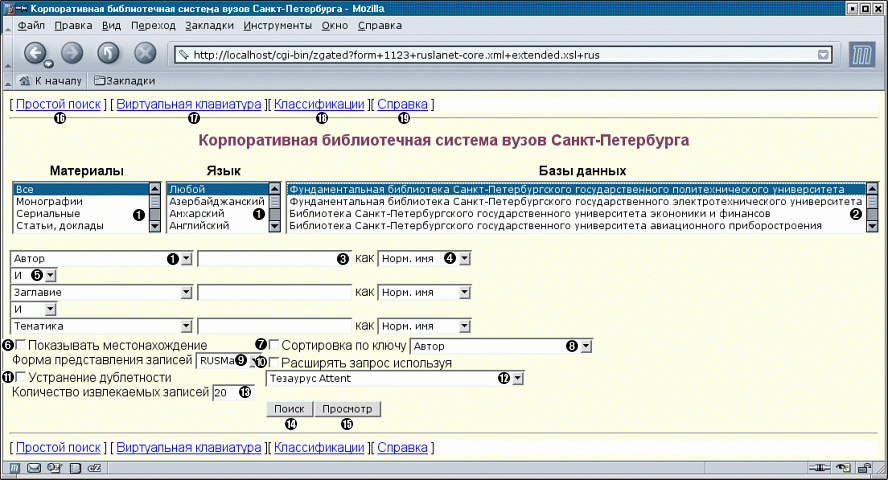Select 'Английский' in Язык list

[217, 225]
